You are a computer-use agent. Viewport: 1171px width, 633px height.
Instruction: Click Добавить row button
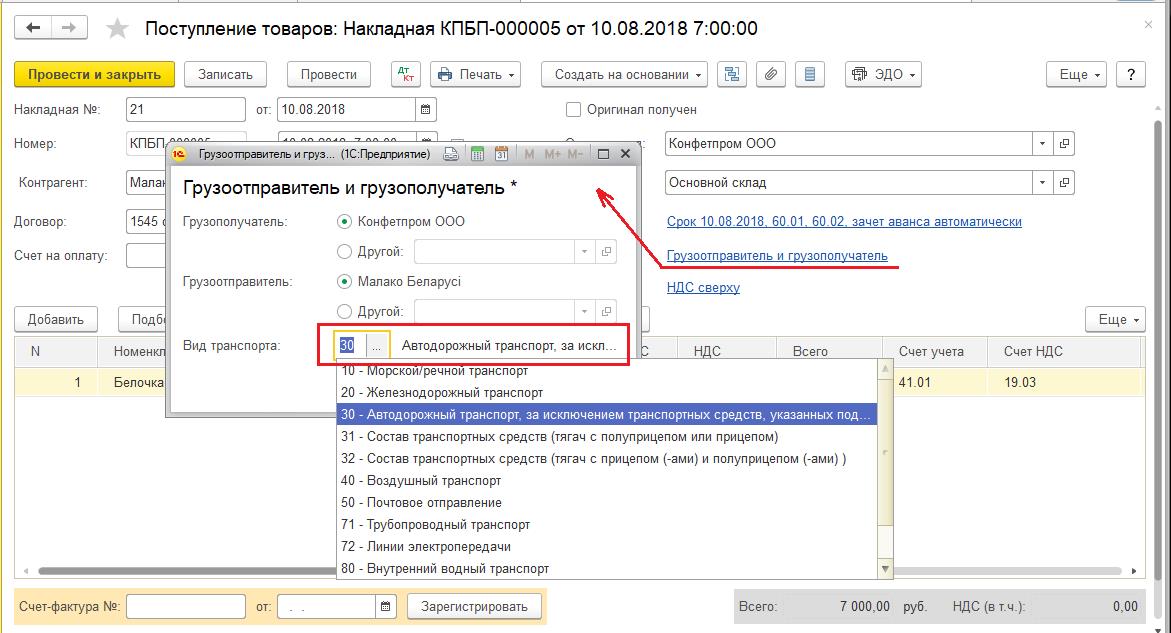[x=56, y=319]
